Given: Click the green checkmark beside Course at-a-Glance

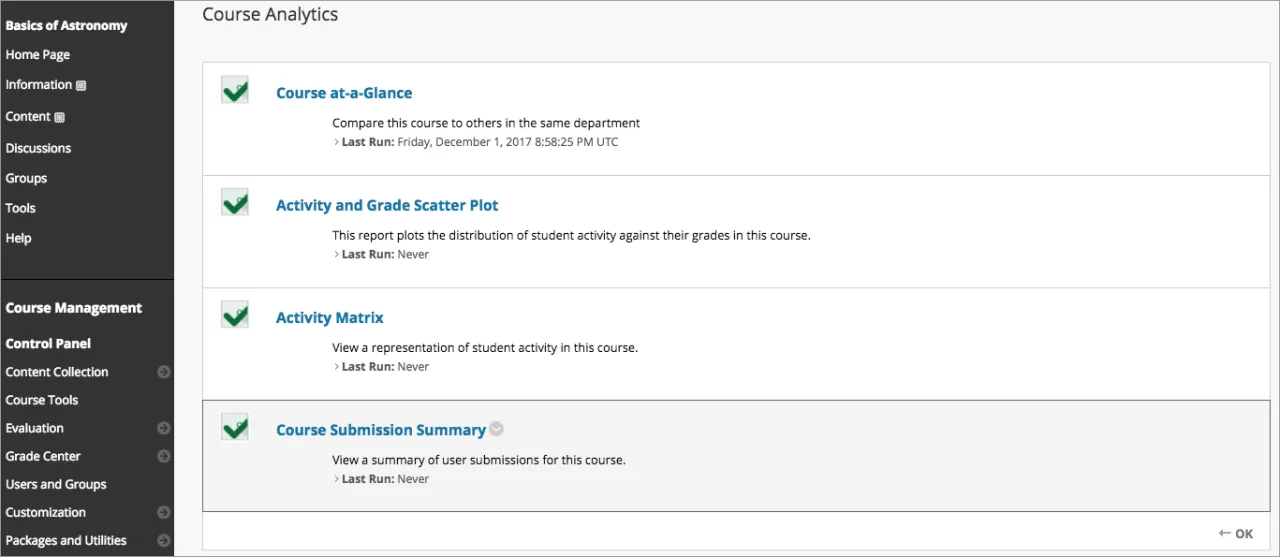Looking at the screenshot, I should (235, 91).
